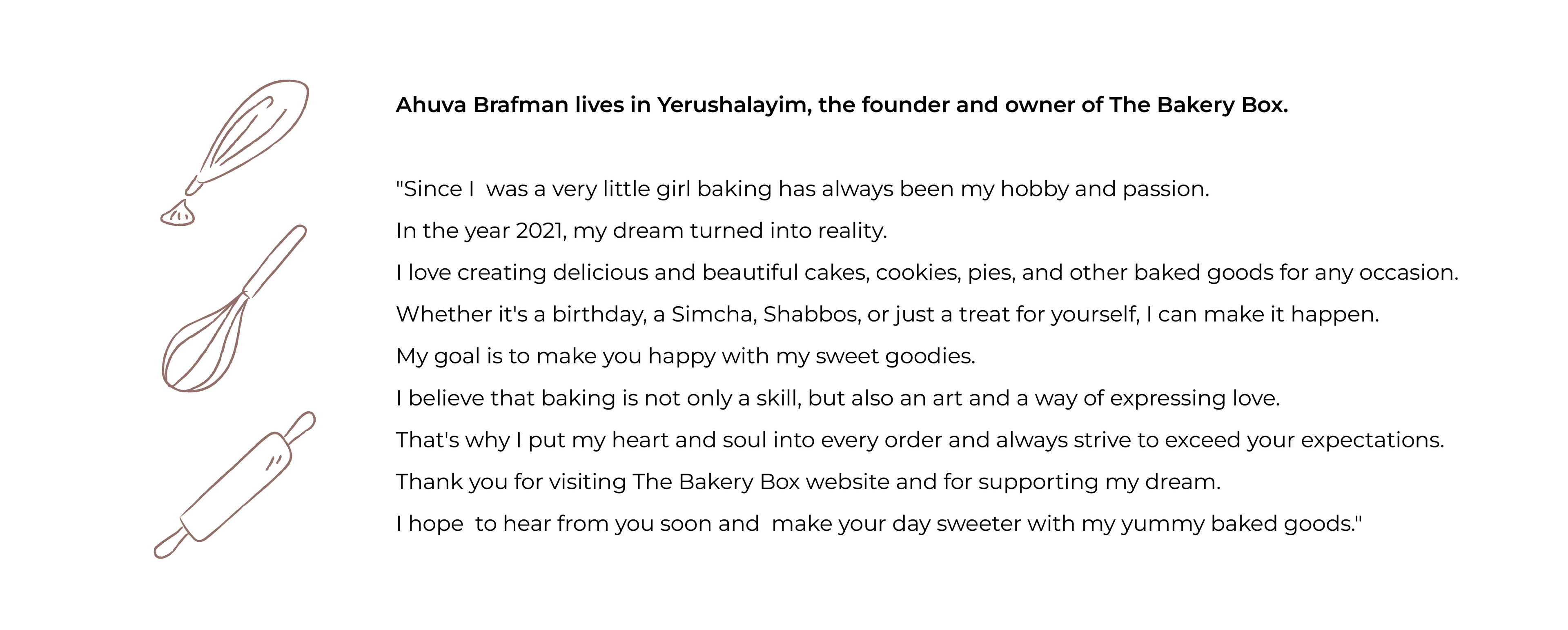Screen dimensions: 1568x630
Task: Click the line starting "Since I was"
Action: point(802,189)
